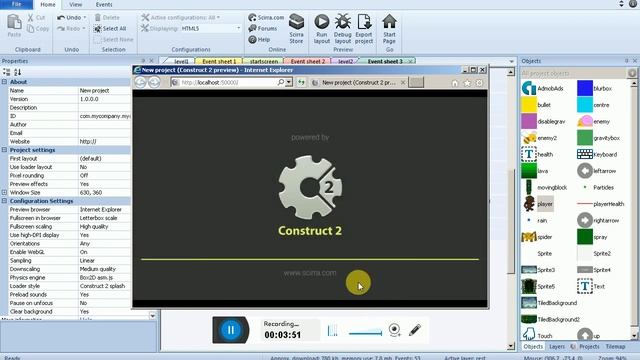Switch to the Layers panel tab
640x360 pixels.
click(x=557, y=346)
